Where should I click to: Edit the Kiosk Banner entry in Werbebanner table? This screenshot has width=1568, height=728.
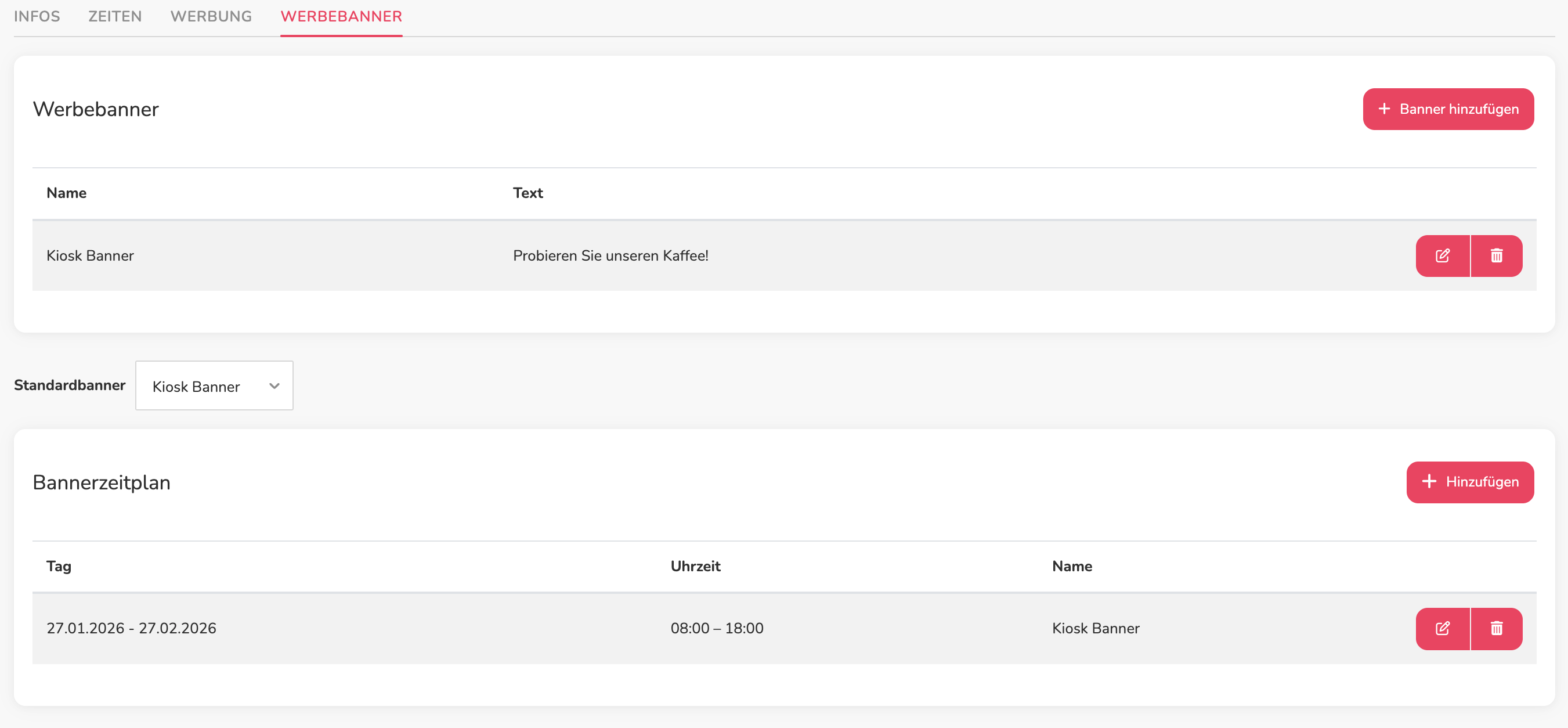[1443, 255]
